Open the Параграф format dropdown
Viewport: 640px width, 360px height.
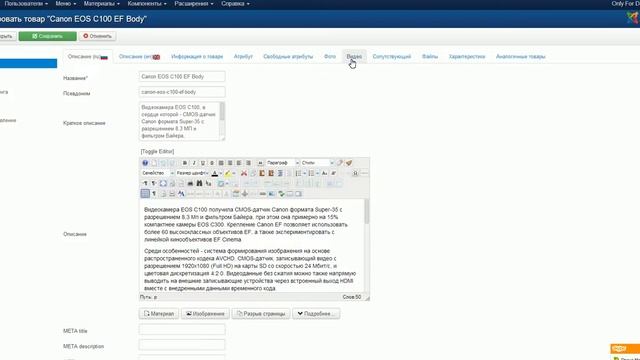click(282, 163)
